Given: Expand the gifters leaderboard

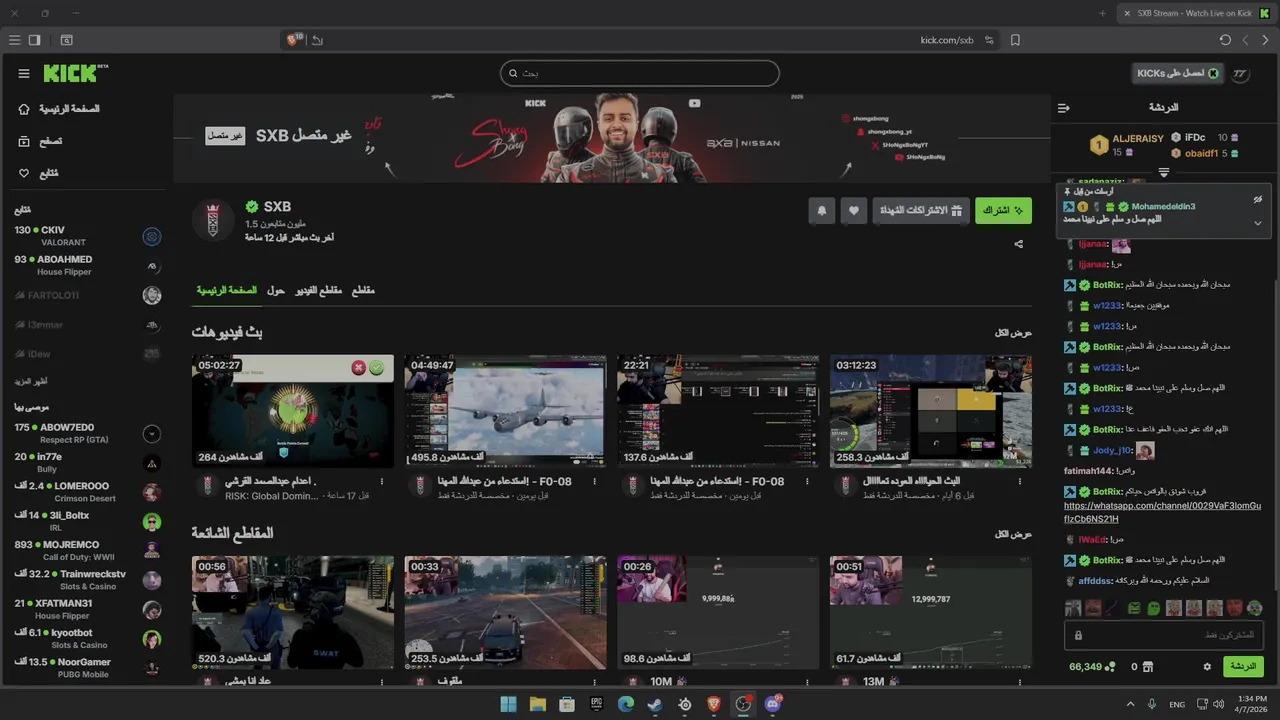Looking at the screenshot, I should (1163, 173).
